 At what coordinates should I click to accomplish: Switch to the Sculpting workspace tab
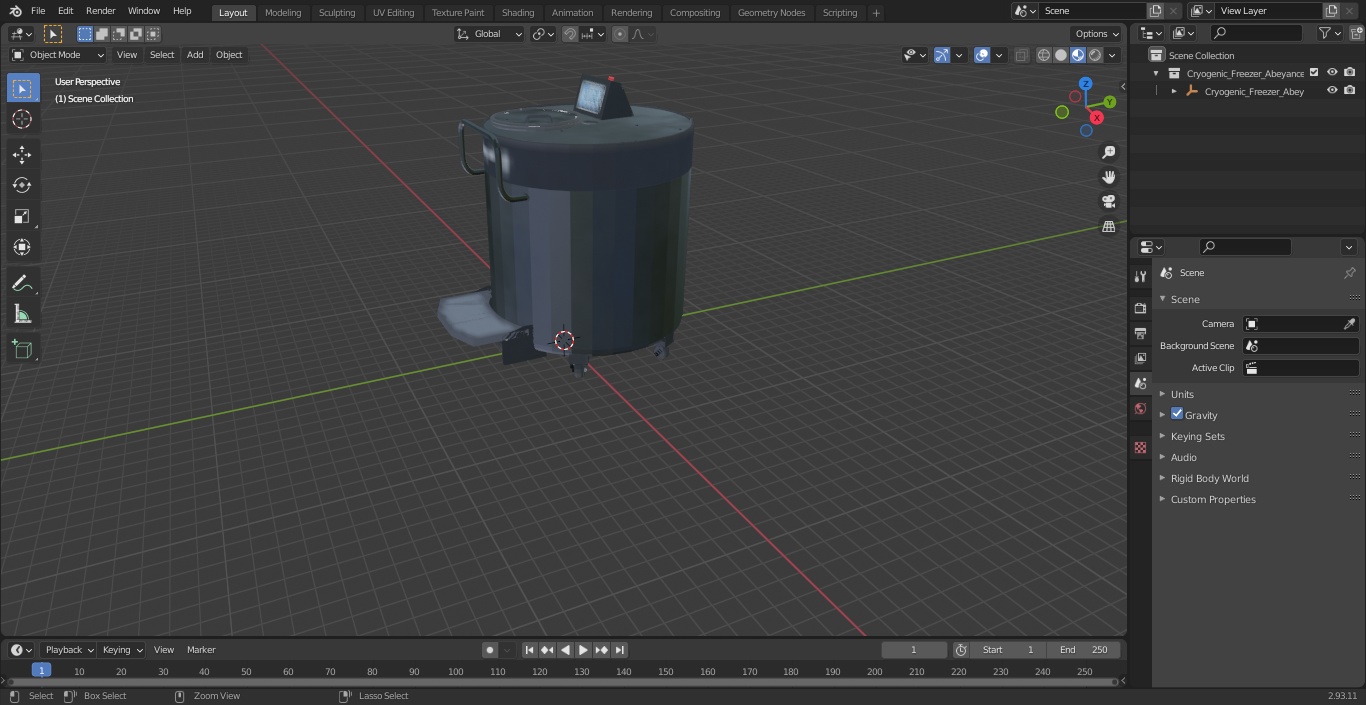pyautogui.click(x=337, y=12)
